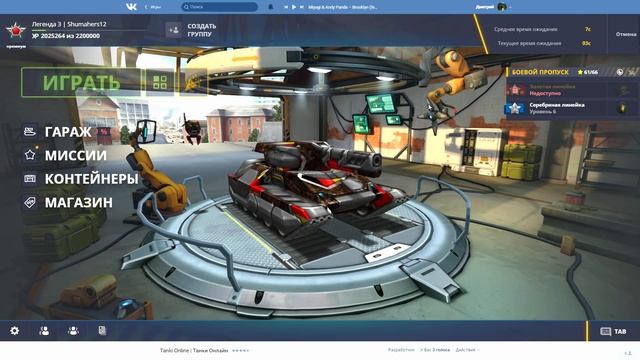Open the КОНТЕЙНЕРЫ containers menu

[91, 179]
